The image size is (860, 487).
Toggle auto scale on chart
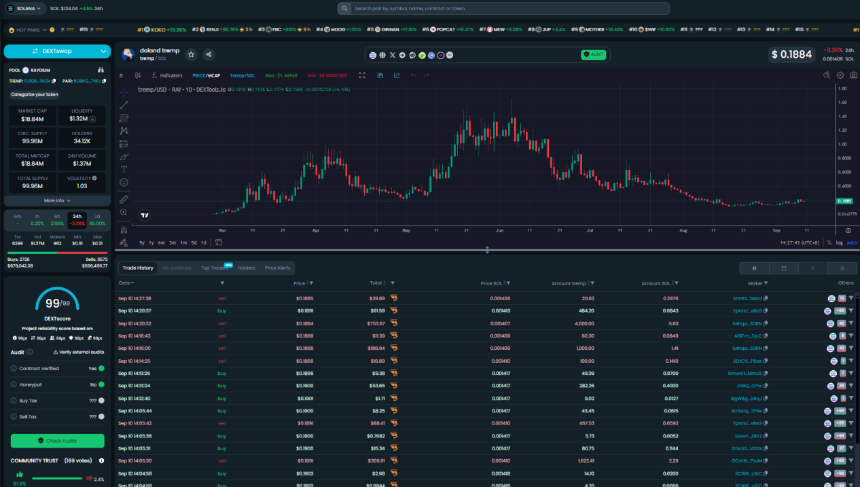[852, 242]
